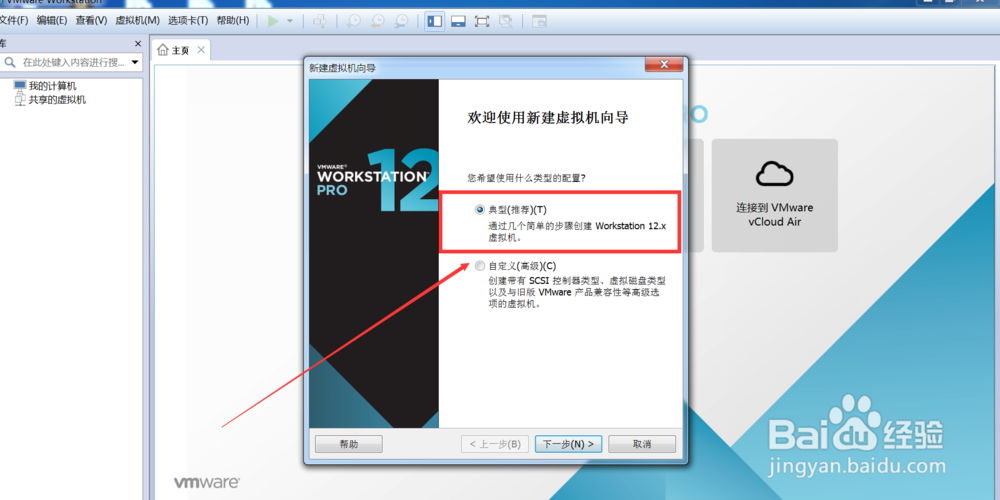
Task: Open the Snapshot Manager toolbar icon
Action: (401, 21)
